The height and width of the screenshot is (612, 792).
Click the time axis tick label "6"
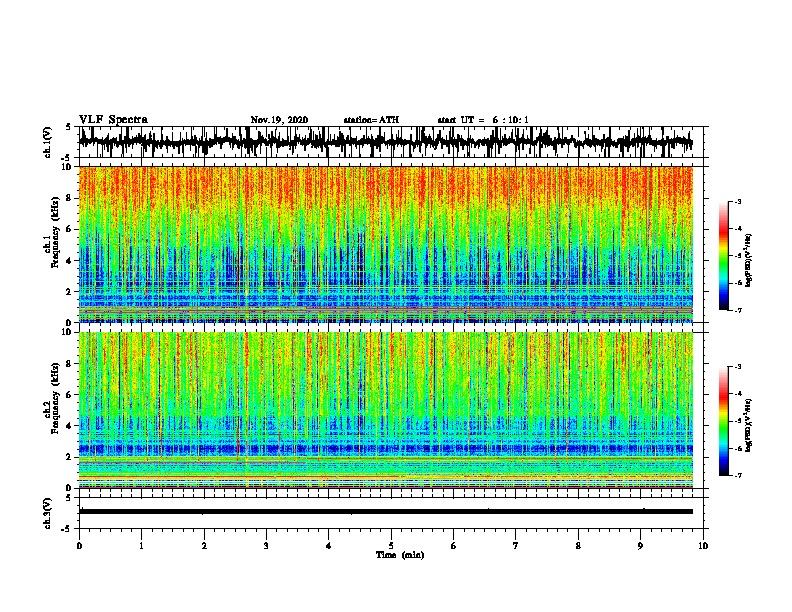[x=454, y=546]
